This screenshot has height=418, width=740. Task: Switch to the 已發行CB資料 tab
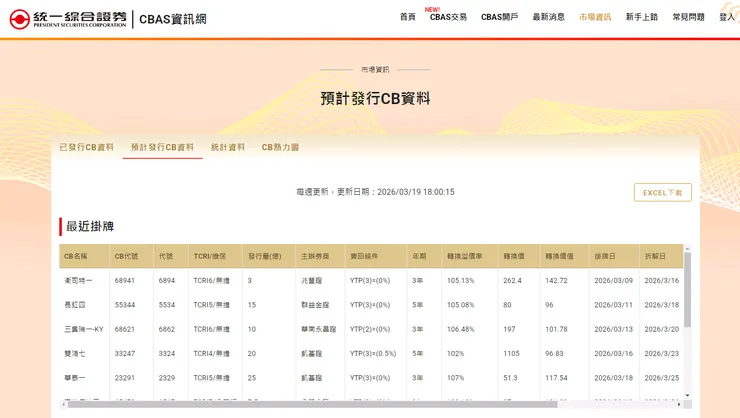[86, 147]
